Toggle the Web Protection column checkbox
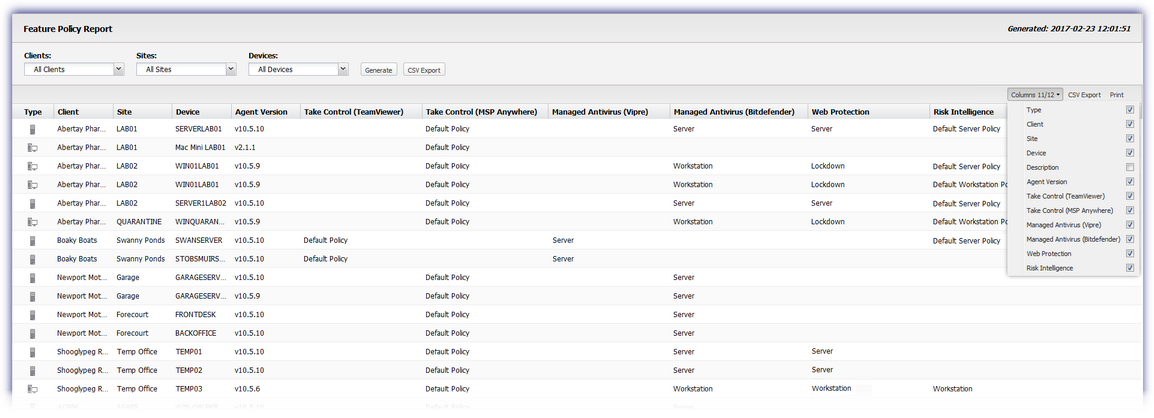Image resolution: width=1154 pixels, height=418 pixels. [1130, 254]
